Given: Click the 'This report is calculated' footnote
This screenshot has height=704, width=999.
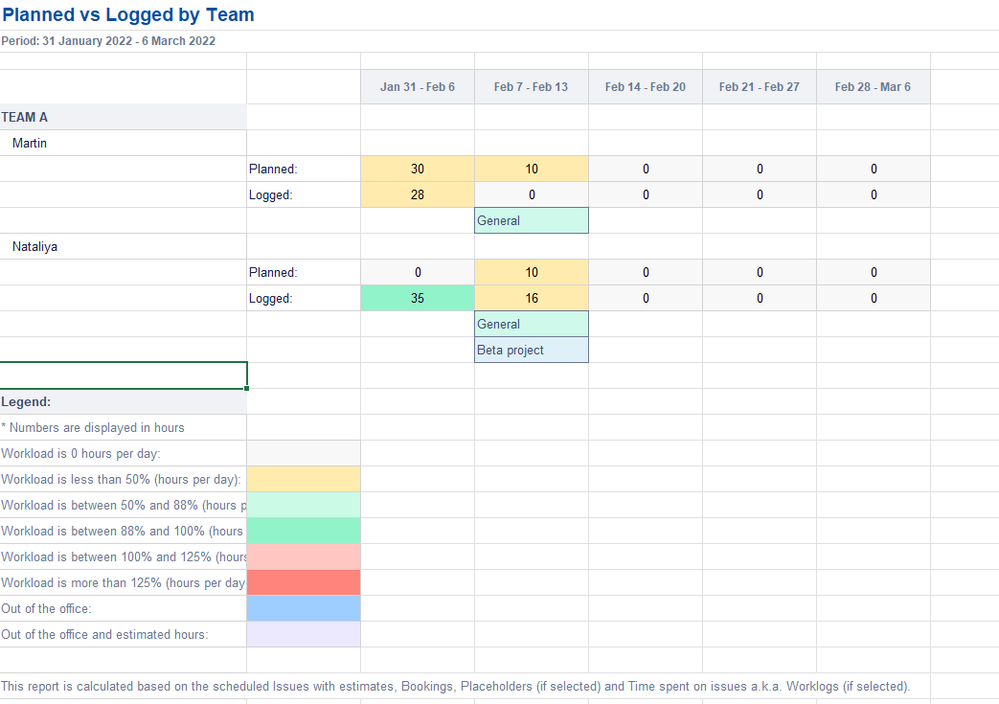Looking at the screenshot, I should [456, 686].
